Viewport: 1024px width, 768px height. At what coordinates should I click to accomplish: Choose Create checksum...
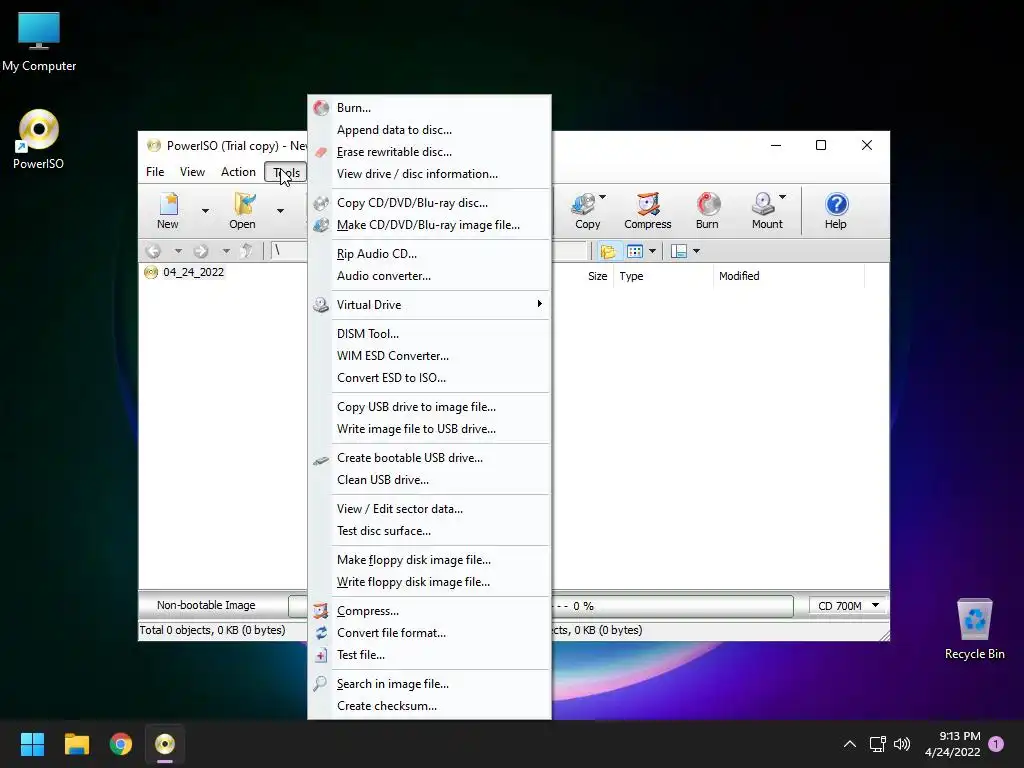click(429, 706)
